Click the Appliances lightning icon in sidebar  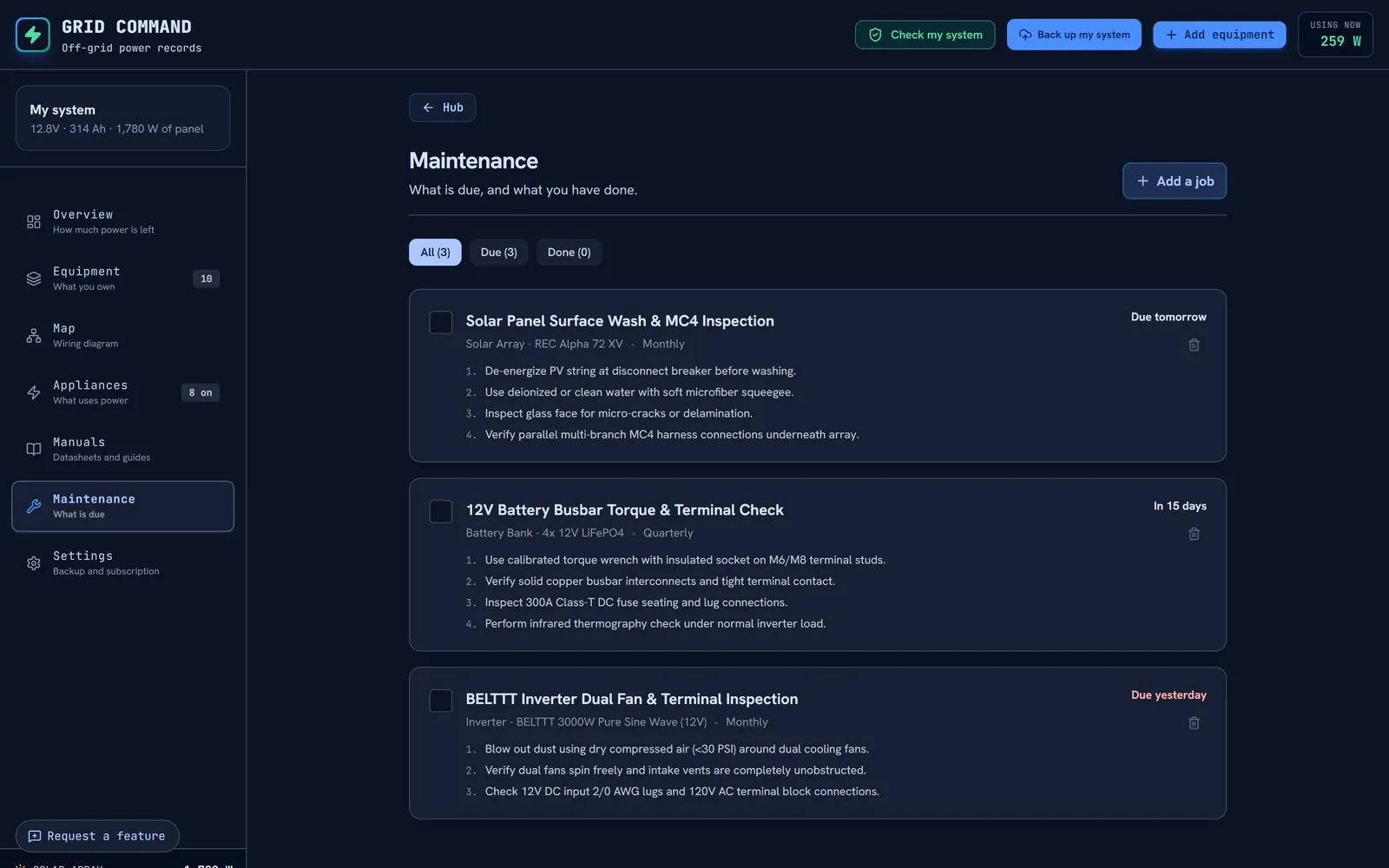pyautogui.click(x=34, y=392)
